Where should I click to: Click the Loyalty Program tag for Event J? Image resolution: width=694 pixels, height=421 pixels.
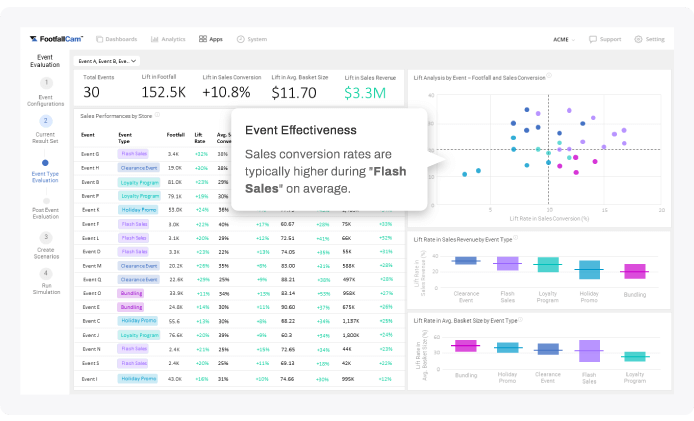(x=139, y=335)
